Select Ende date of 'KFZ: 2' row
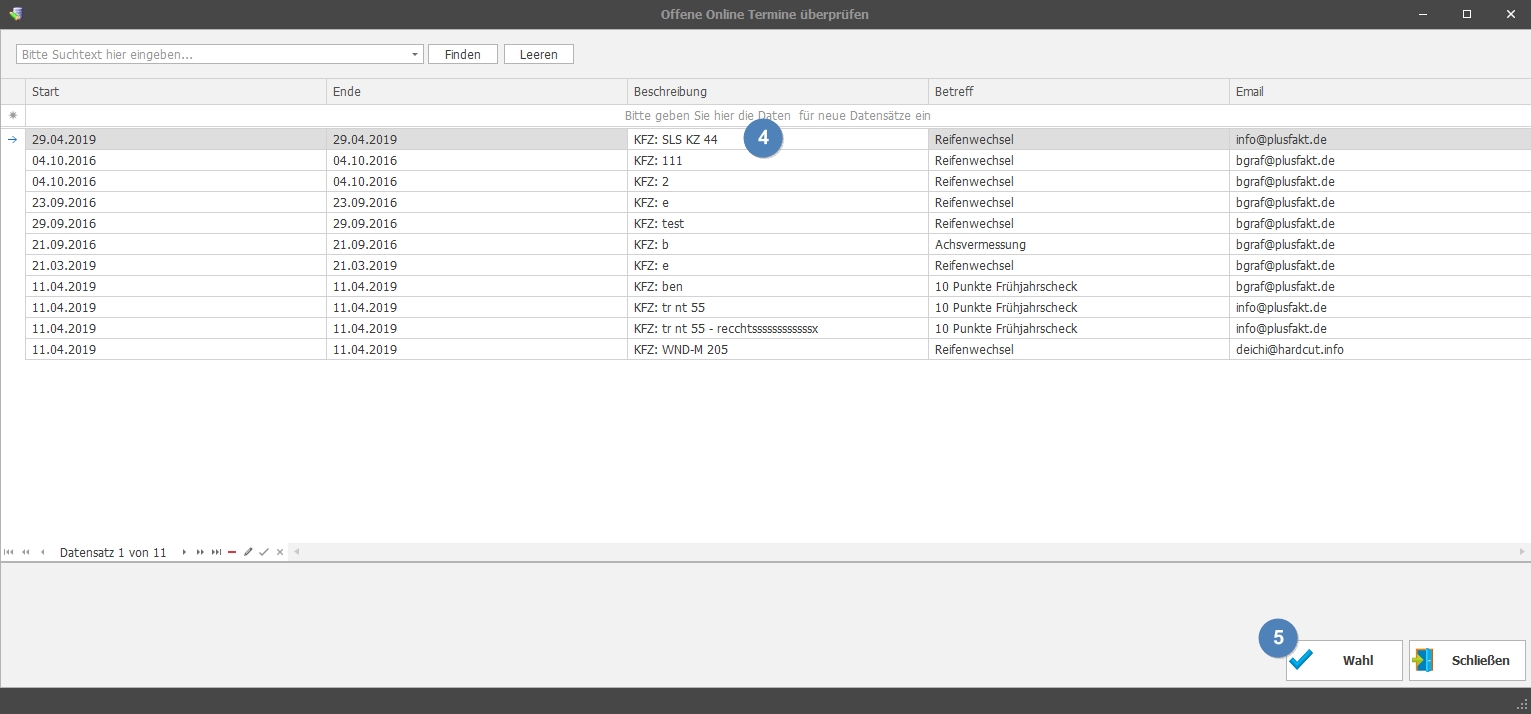The height and width of the screenshot is (714, 1531). click(477, 182)
